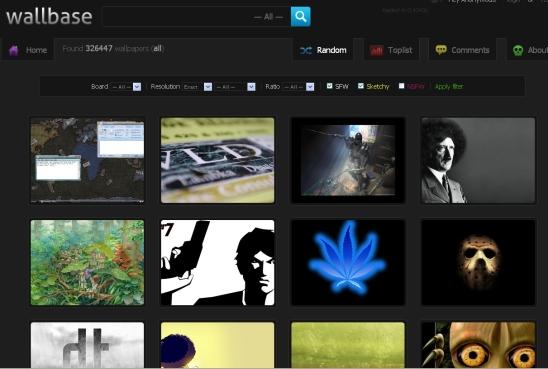
Task: Open the Comments tab
Action: coord(462,50)
